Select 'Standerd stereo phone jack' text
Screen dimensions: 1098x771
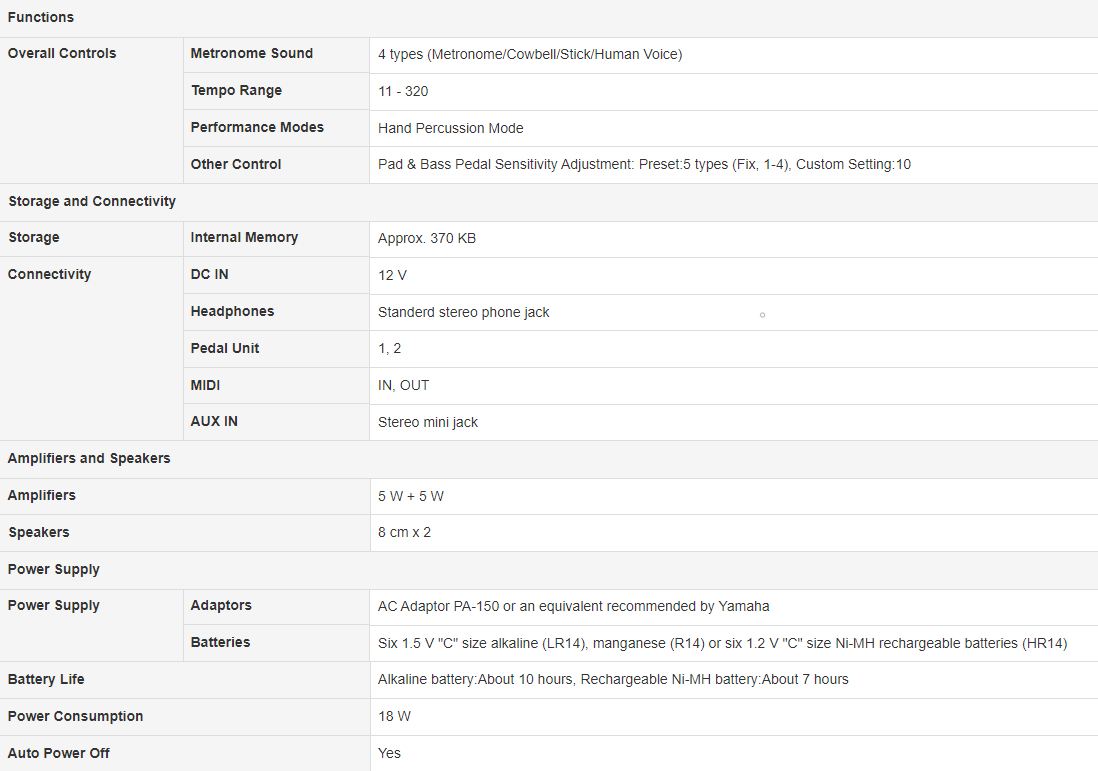coord(464,312)
